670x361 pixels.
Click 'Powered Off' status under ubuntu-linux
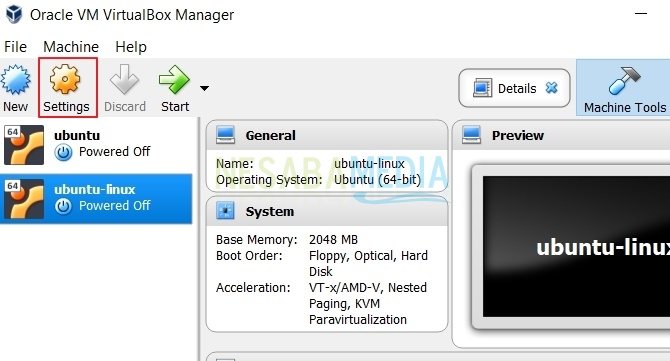pos(115,205)
